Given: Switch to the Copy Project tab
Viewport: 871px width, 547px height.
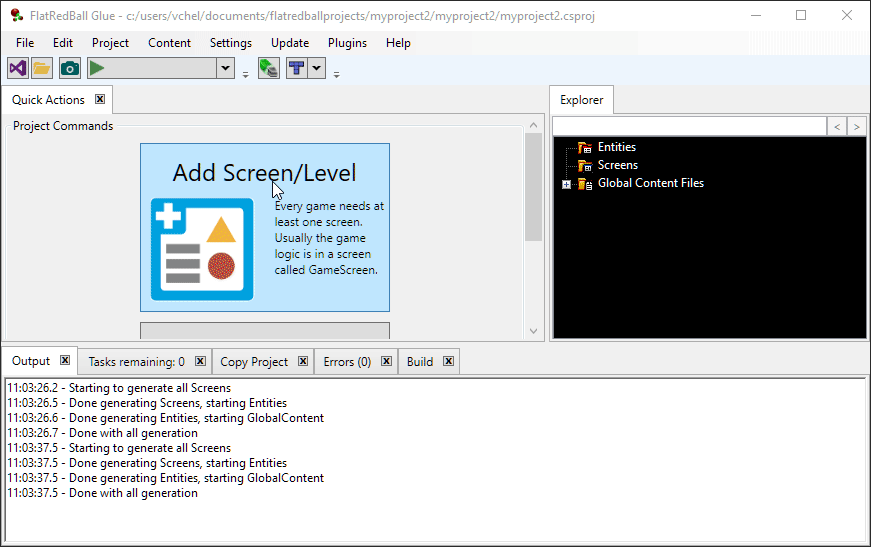Looking at the screenshot, I should 254,362.
